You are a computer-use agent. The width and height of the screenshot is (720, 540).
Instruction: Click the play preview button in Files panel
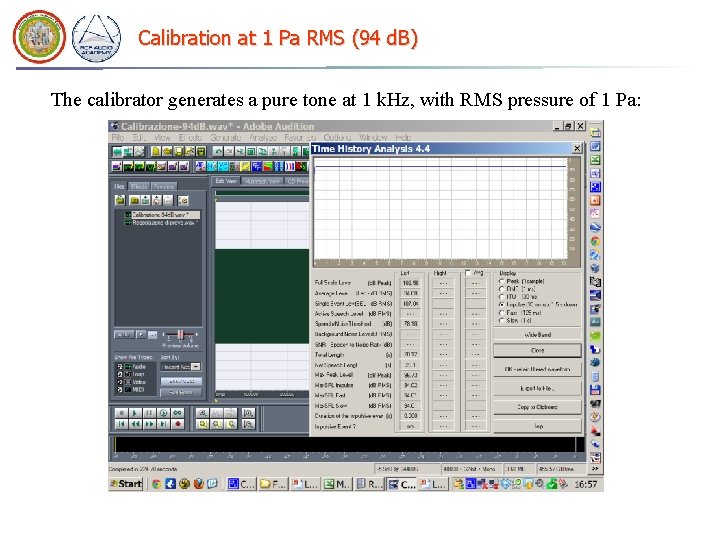point(141,335)
